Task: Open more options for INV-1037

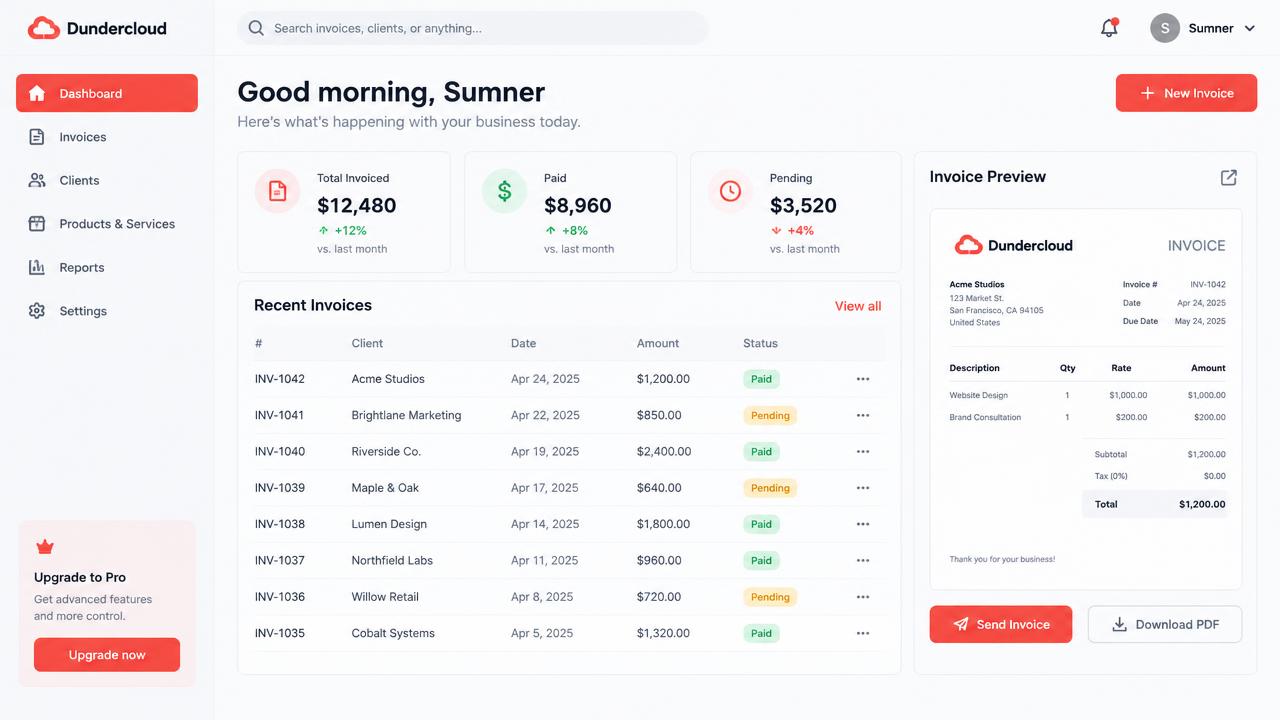Action: tap(863, 561)
